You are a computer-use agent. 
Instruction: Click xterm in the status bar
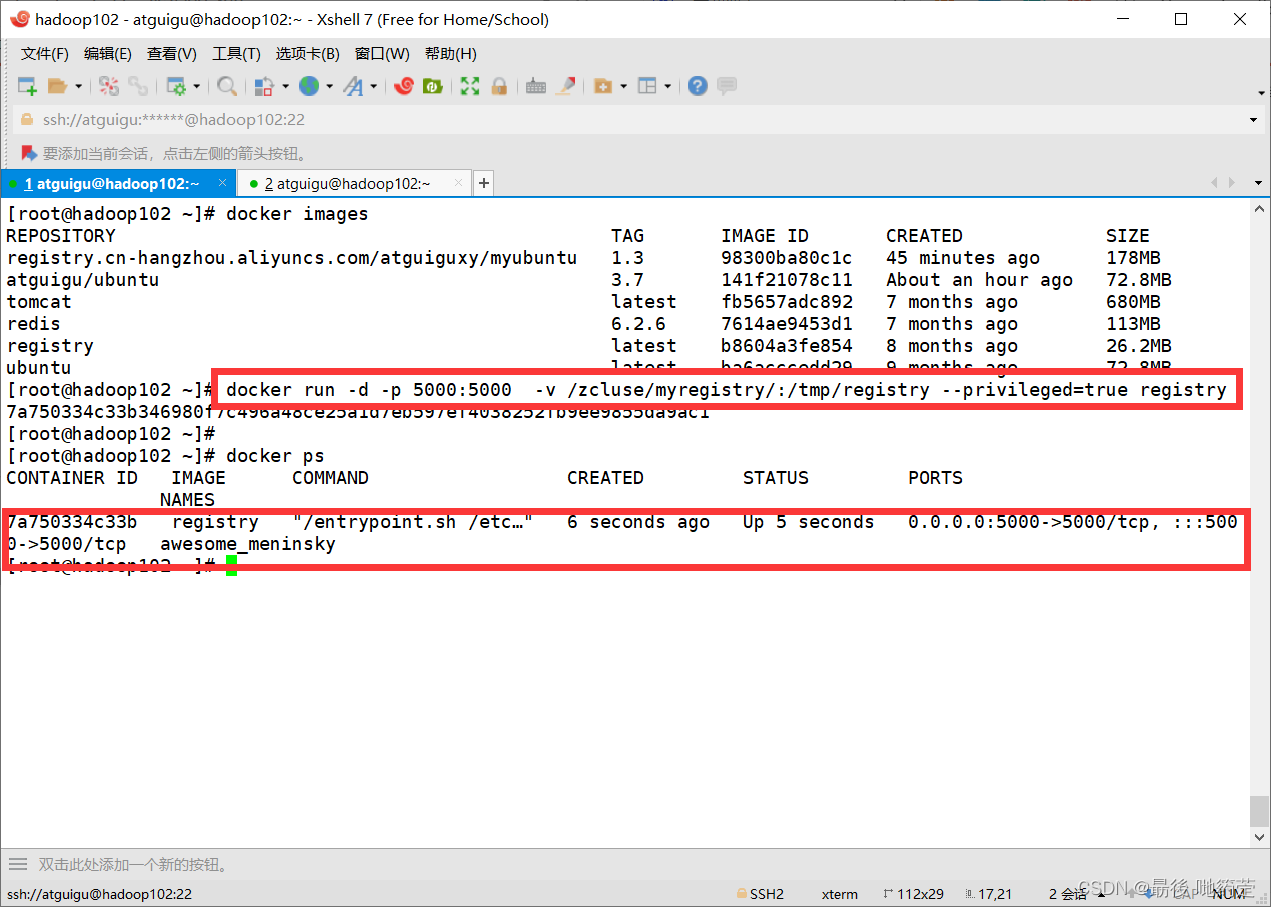[x=840, y=893]
